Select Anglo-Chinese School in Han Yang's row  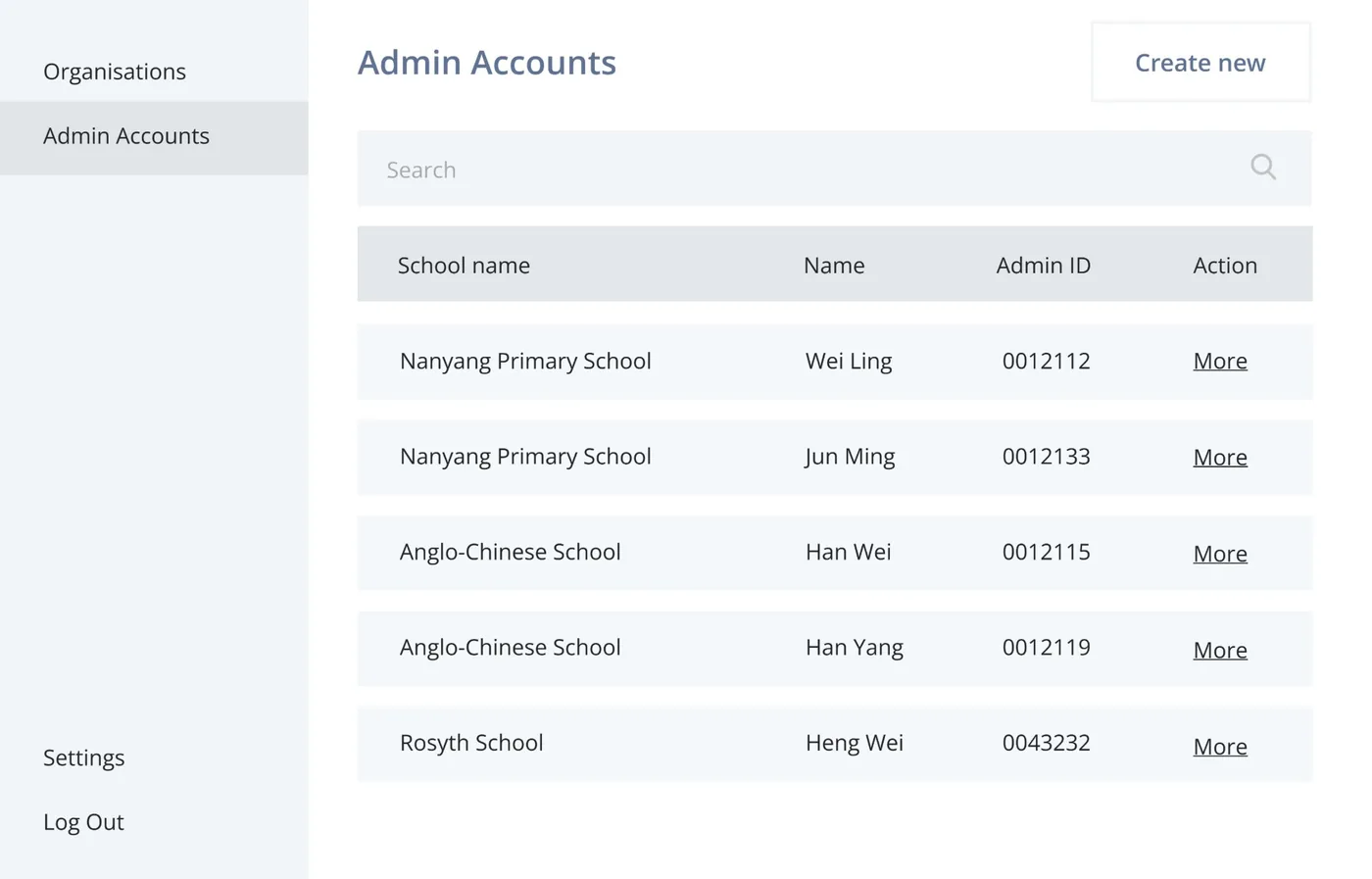tap(510, 648)
